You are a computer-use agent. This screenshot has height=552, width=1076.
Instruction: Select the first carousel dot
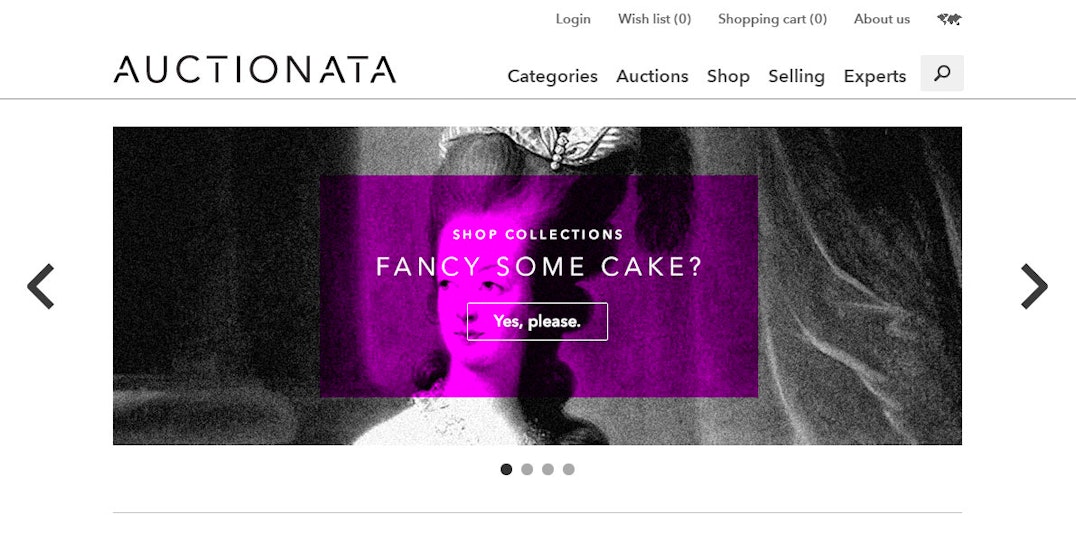click(506, 470)
